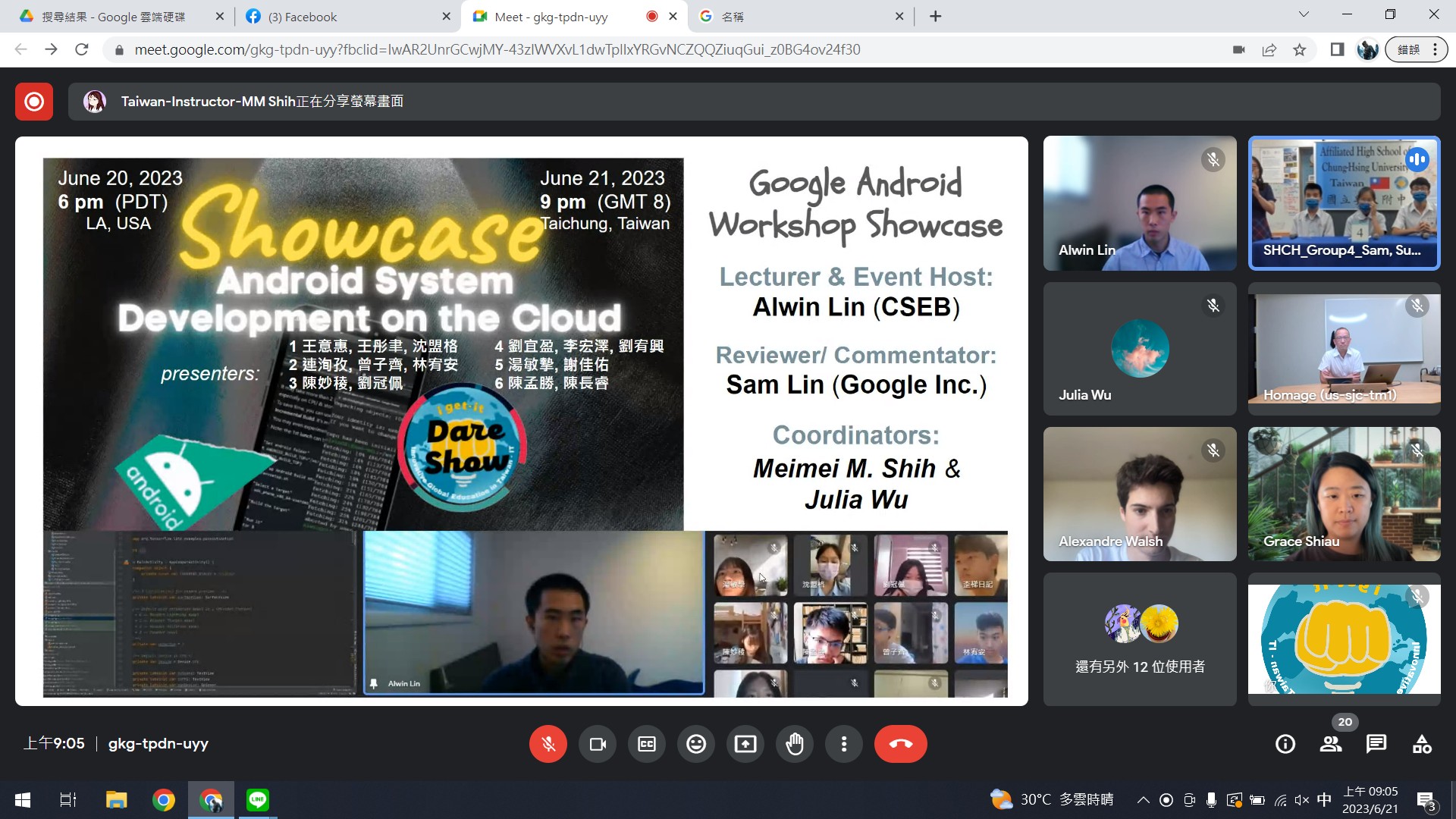Switch the IME language indicator 中

click(1324, 800)
